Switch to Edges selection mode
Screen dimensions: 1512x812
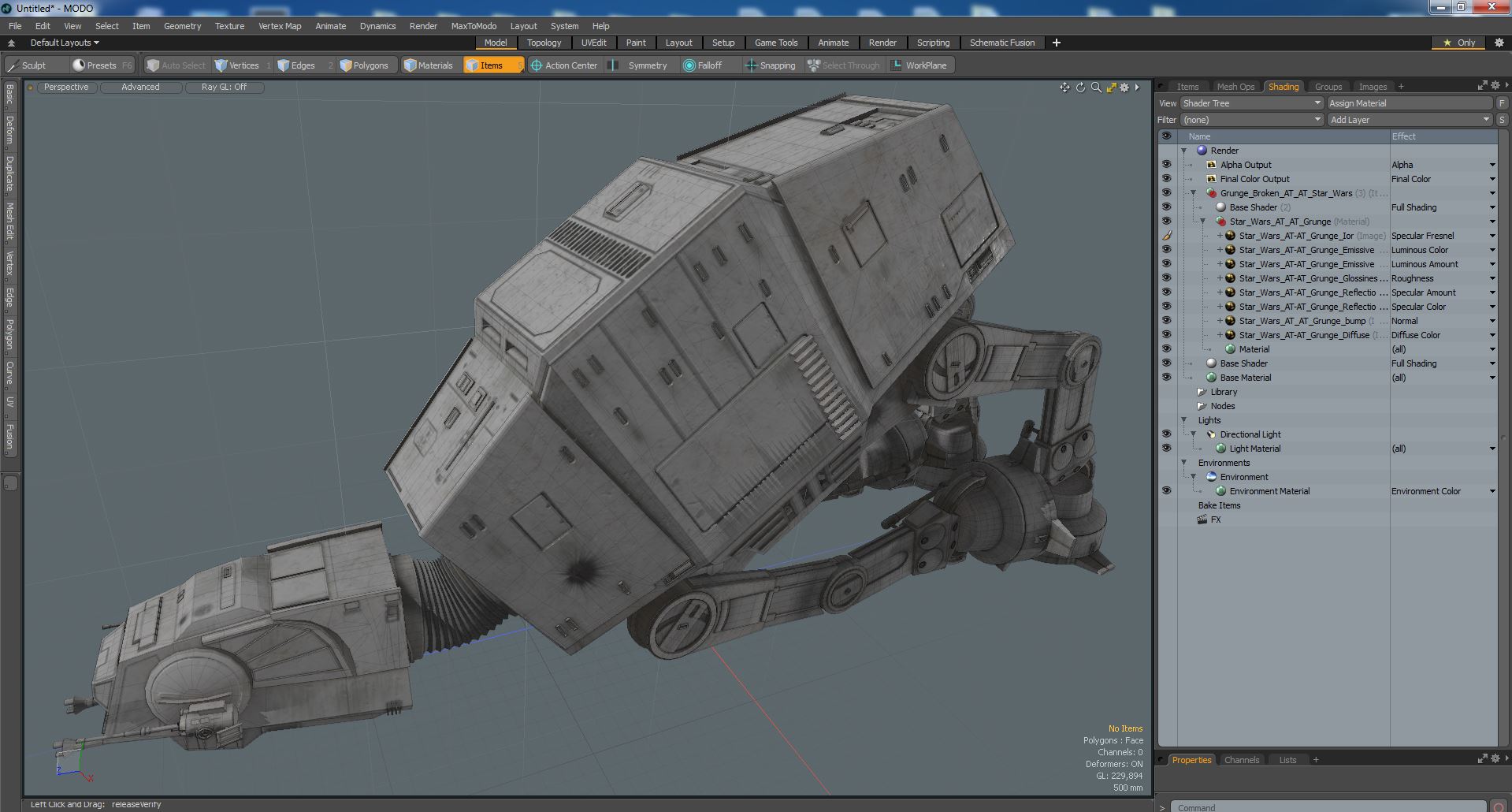[304, 65]
